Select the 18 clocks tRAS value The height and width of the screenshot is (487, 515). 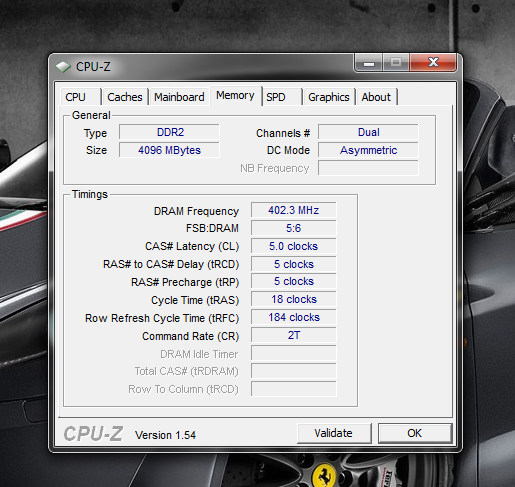(294, 299)
